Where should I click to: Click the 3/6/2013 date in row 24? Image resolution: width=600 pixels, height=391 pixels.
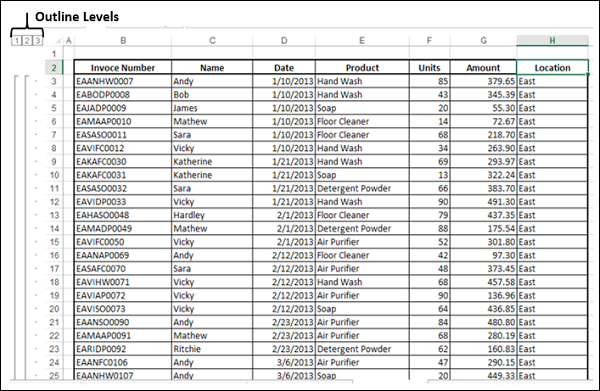(284, 362)
